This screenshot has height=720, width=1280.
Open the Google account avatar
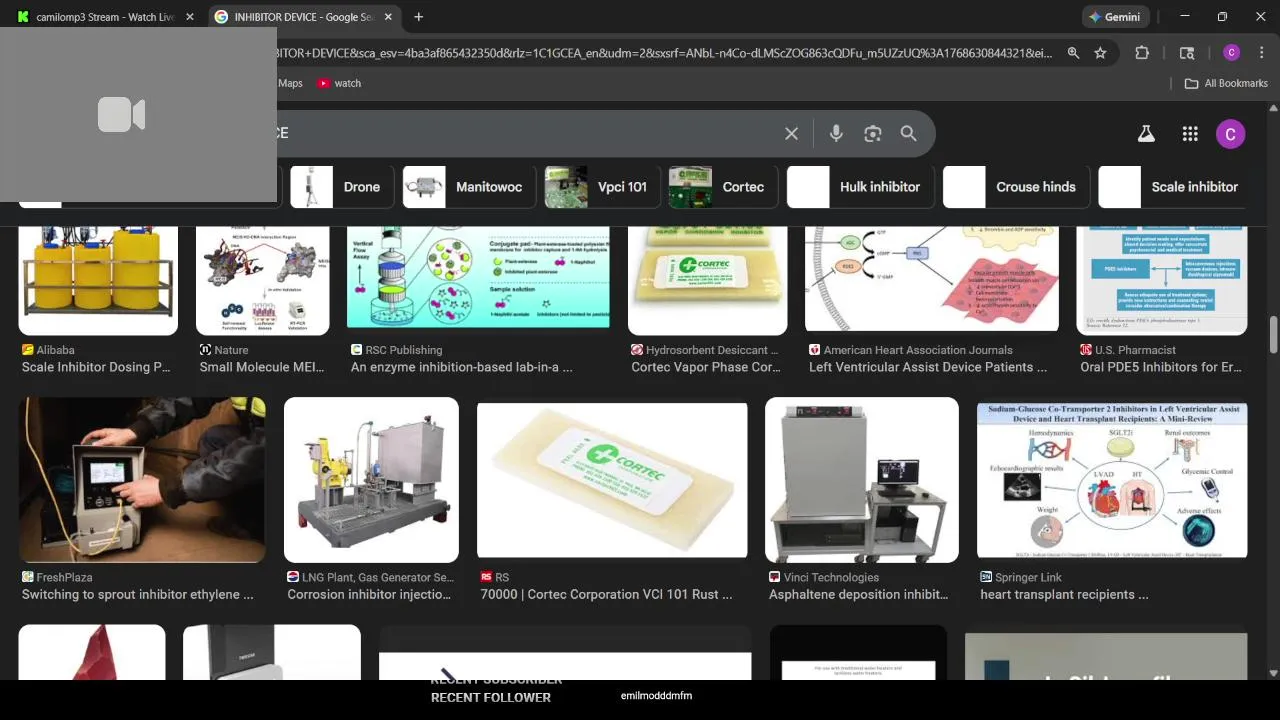click(1230, 133)
